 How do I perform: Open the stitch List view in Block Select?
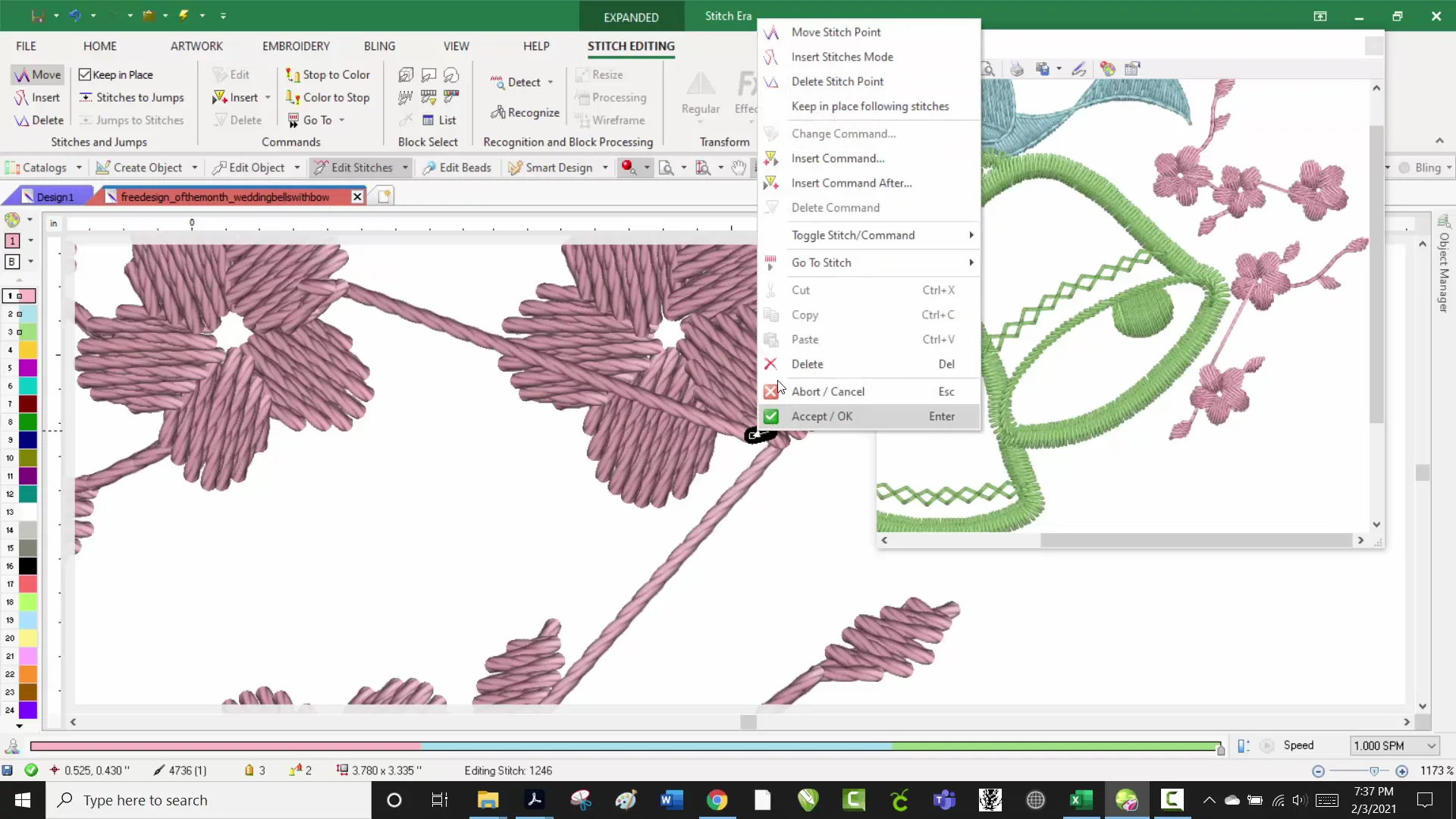[x=440, y=120]
